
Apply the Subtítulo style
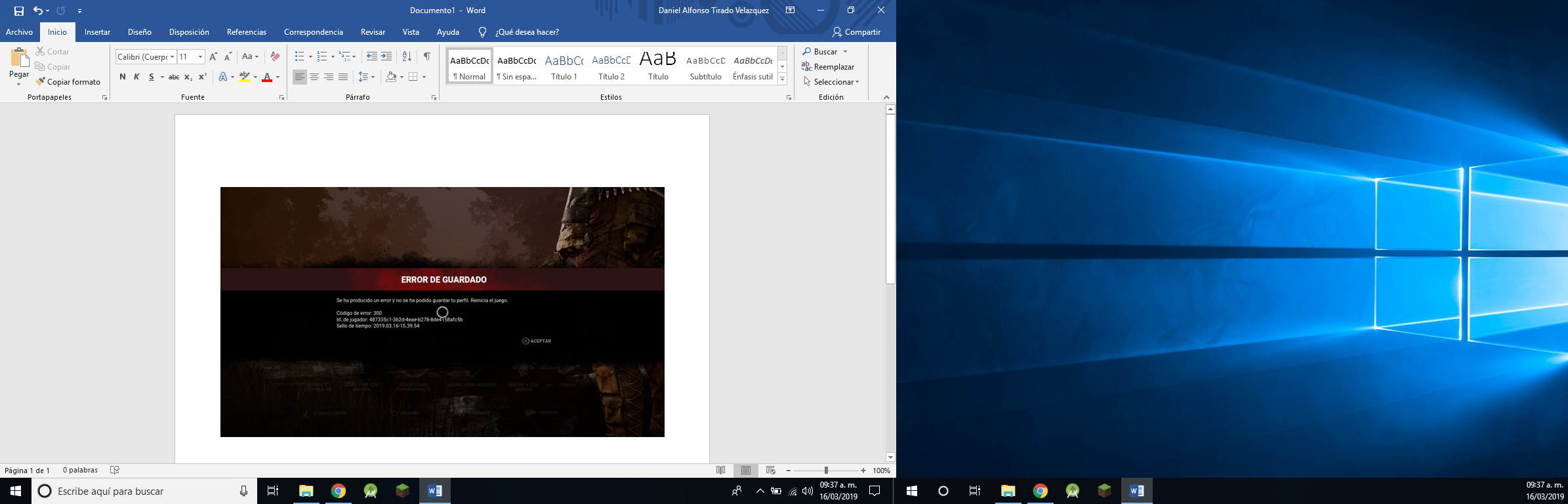pyautogui.click(x=705, y=66)
